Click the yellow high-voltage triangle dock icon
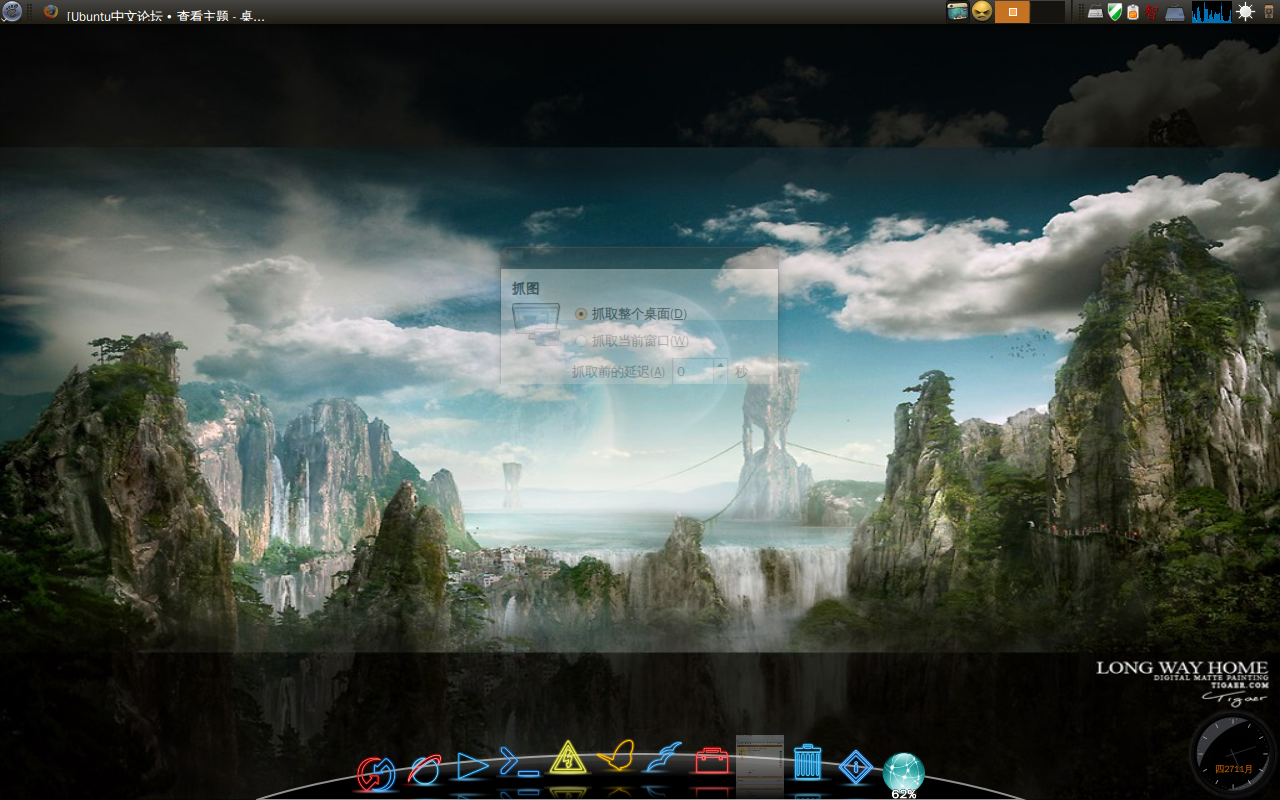 (x=568, y=758)
